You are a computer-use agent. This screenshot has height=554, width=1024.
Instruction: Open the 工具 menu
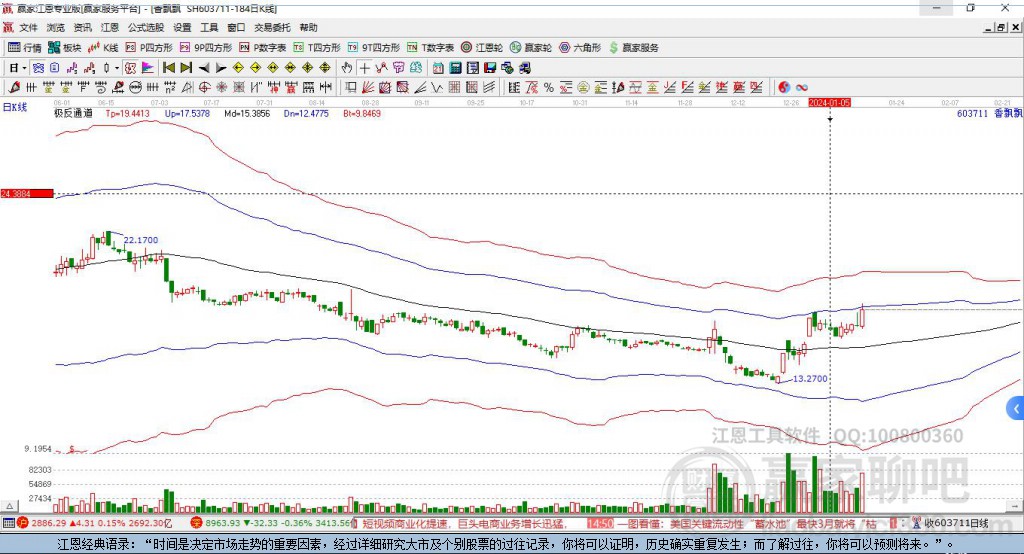(x=209, y=27)
